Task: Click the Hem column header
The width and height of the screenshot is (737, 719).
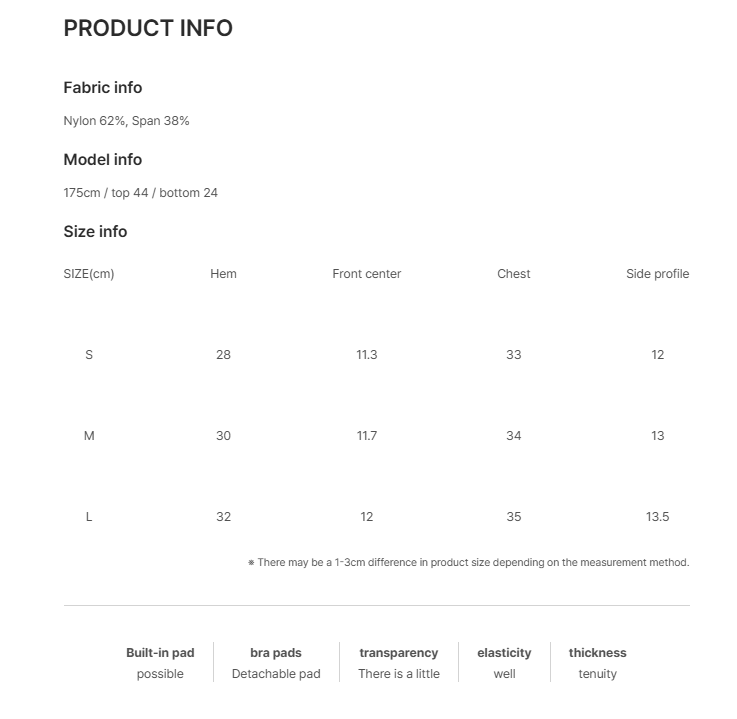Action: click(x=223, y=274)
